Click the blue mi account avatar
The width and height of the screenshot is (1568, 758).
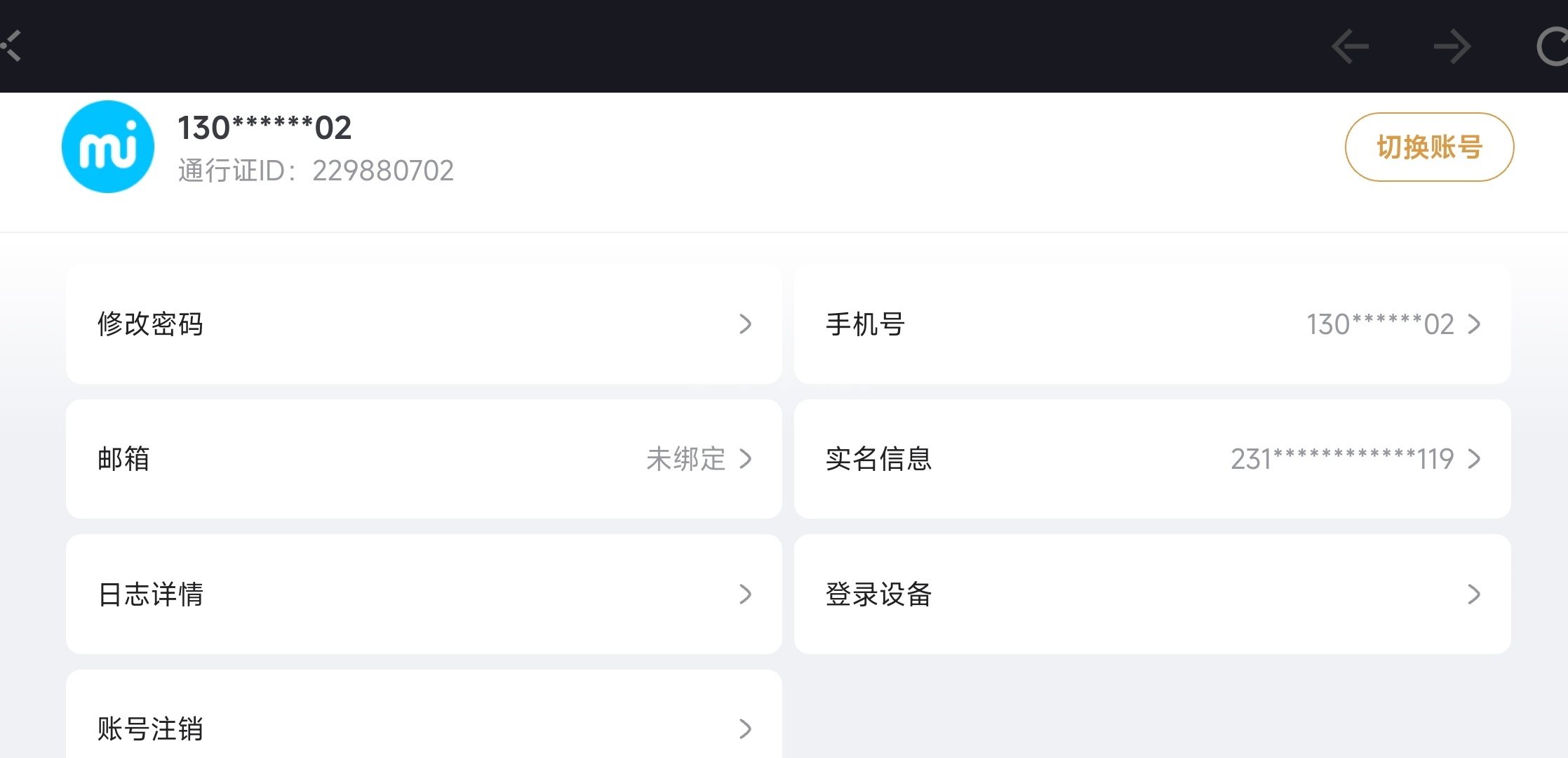click(x=108, y=147)
